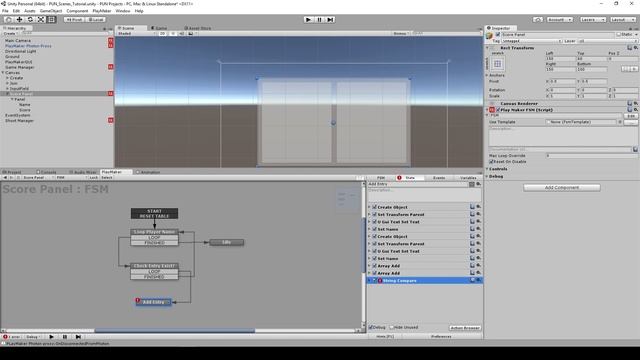Play the FSM from PlayMaker bottom toolbar
The image size is (640, 360).
tap(51, 337)
